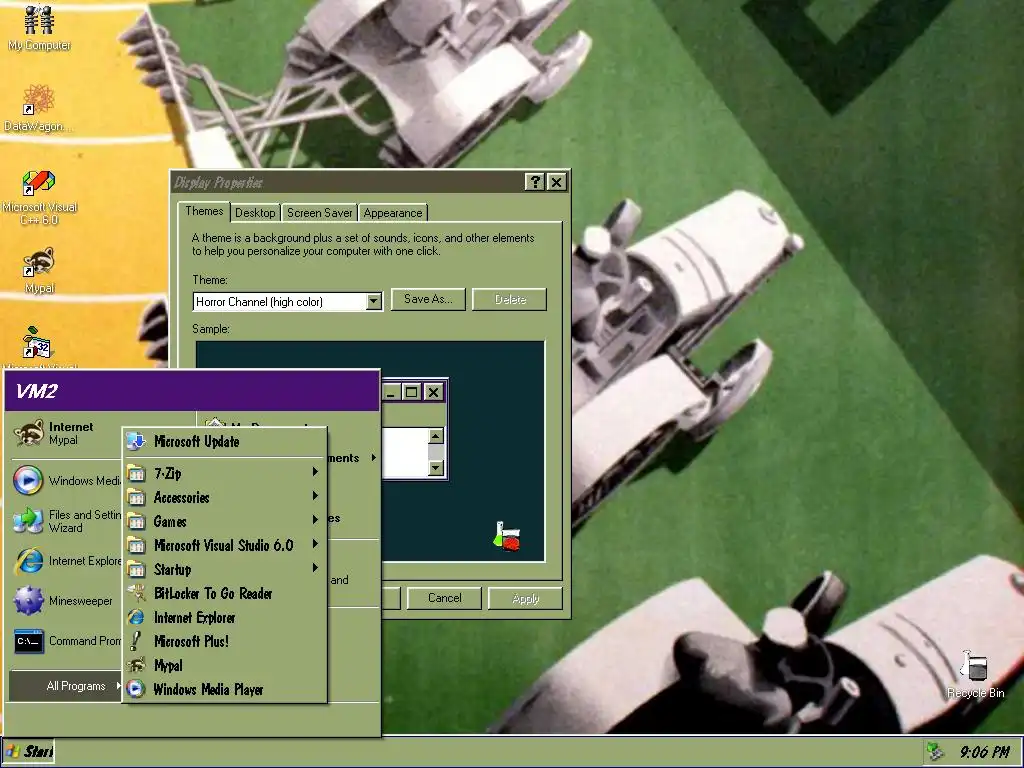1024x768 pixels.
Task: Click the sample recycle bin icon in preview
Action: click(507, 536)
